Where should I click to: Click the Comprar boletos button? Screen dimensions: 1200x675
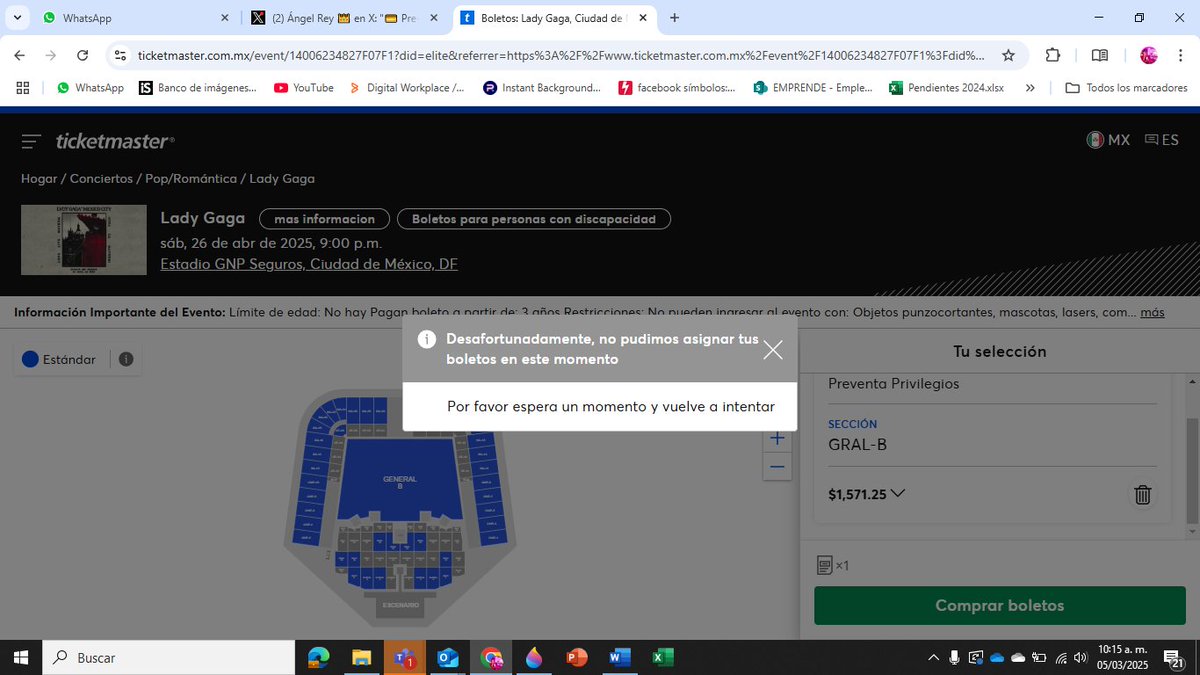(x=999, y=605)
